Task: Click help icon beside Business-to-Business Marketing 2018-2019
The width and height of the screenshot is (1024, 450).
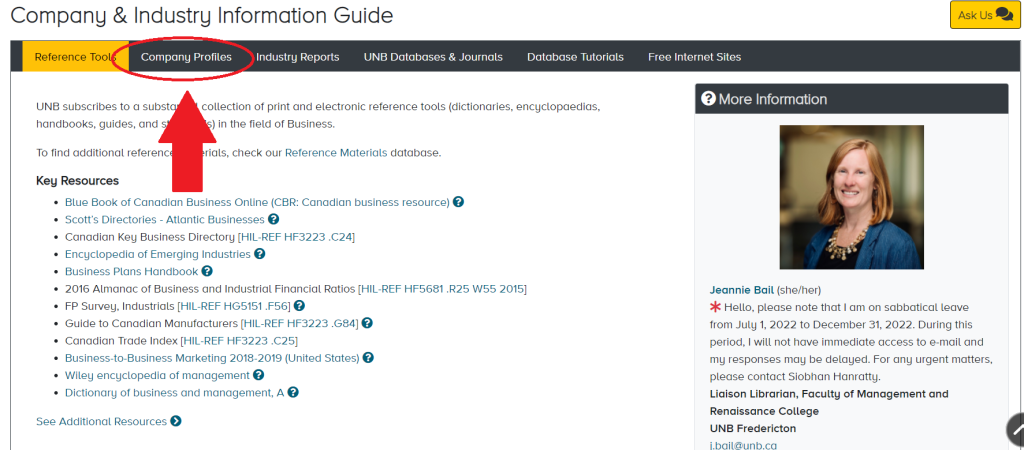Action: (368, 358)
